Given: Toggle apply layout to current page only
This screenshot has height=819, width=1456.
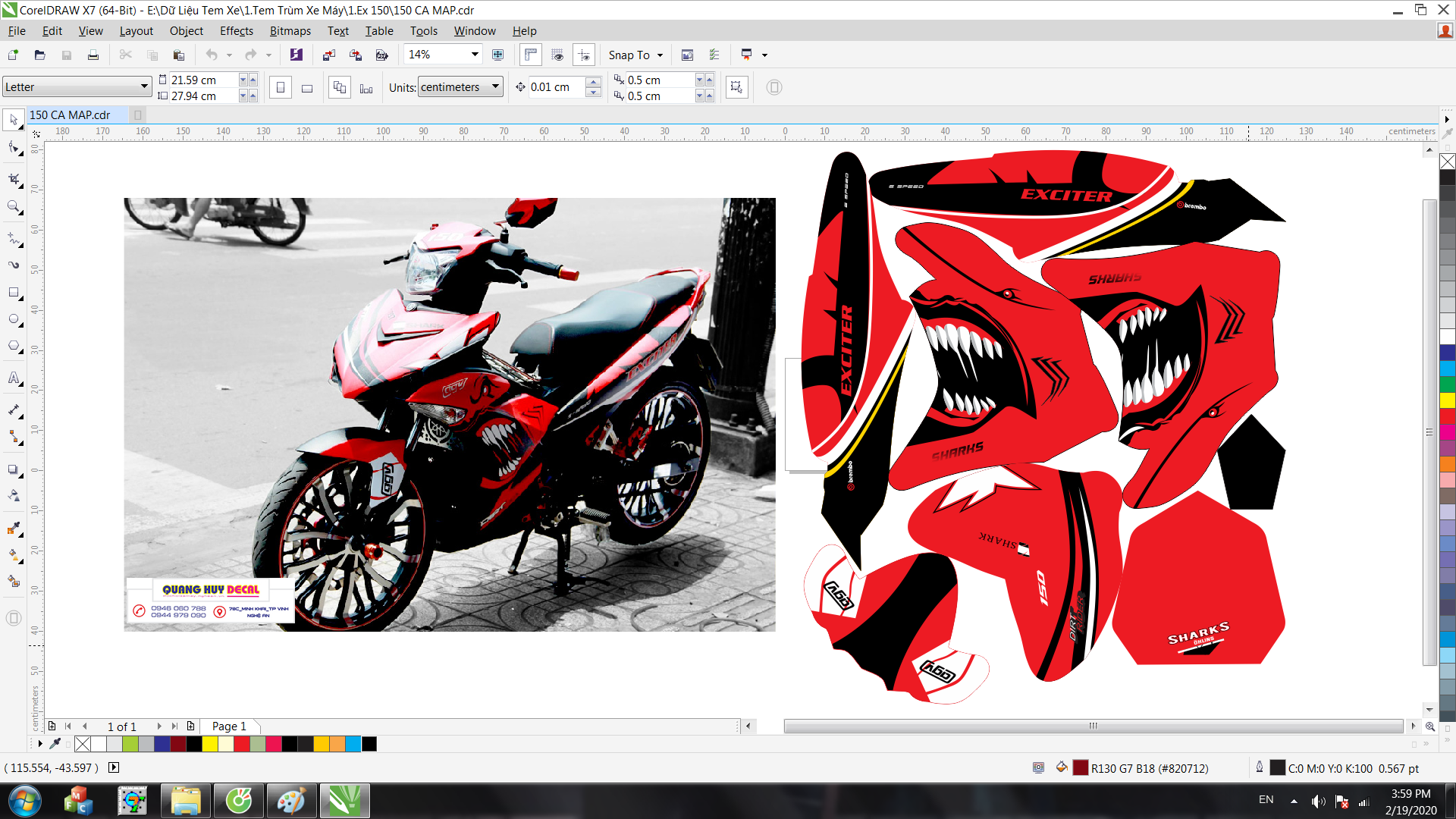Looking at the screenshot, I should (366, 87).
